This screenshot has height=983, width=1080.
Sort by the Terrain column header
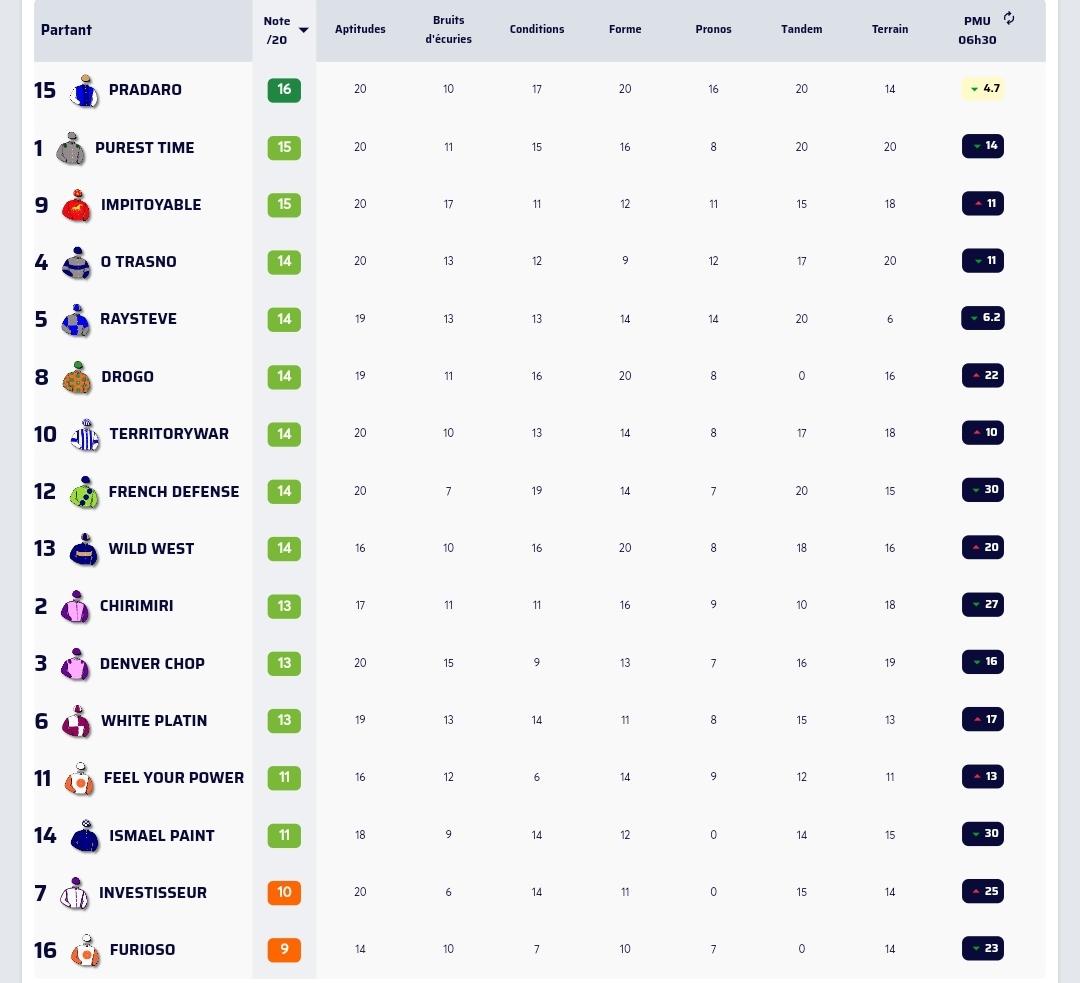pyautogui.click(x=890, y=29)
